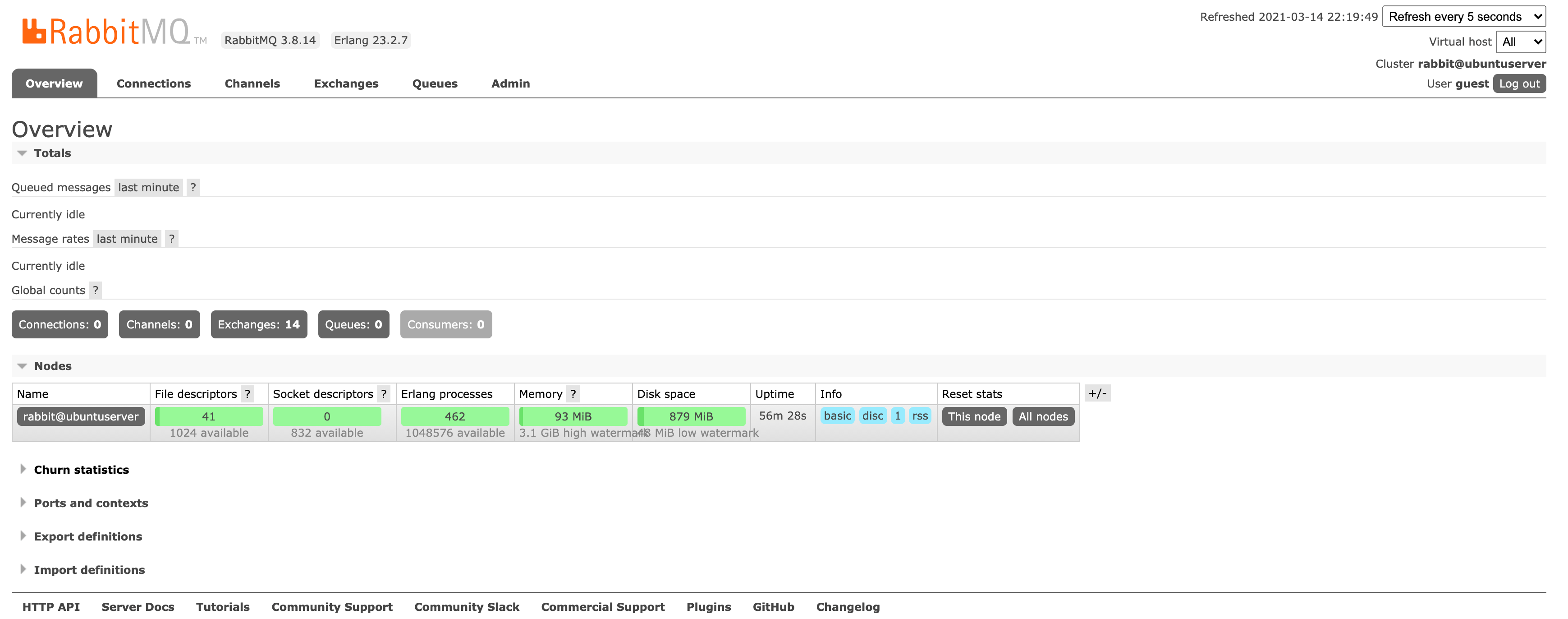Log out the guest user
The width and height of the screenshot is (1568, 619).
(x=1519, y=84)
